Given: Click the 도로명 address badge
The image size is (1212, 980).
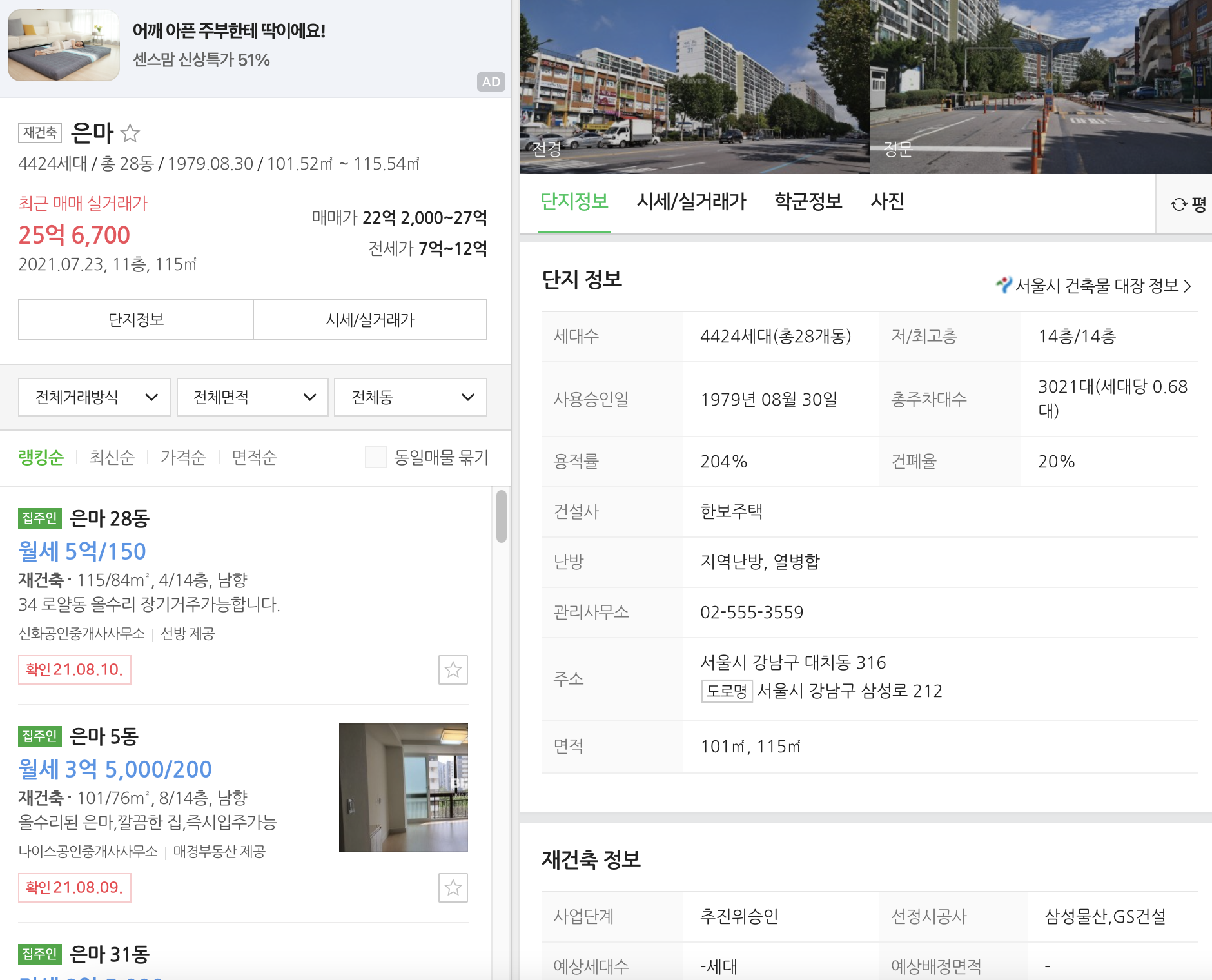Looking at the screenshot, I should tap(727, 691).
